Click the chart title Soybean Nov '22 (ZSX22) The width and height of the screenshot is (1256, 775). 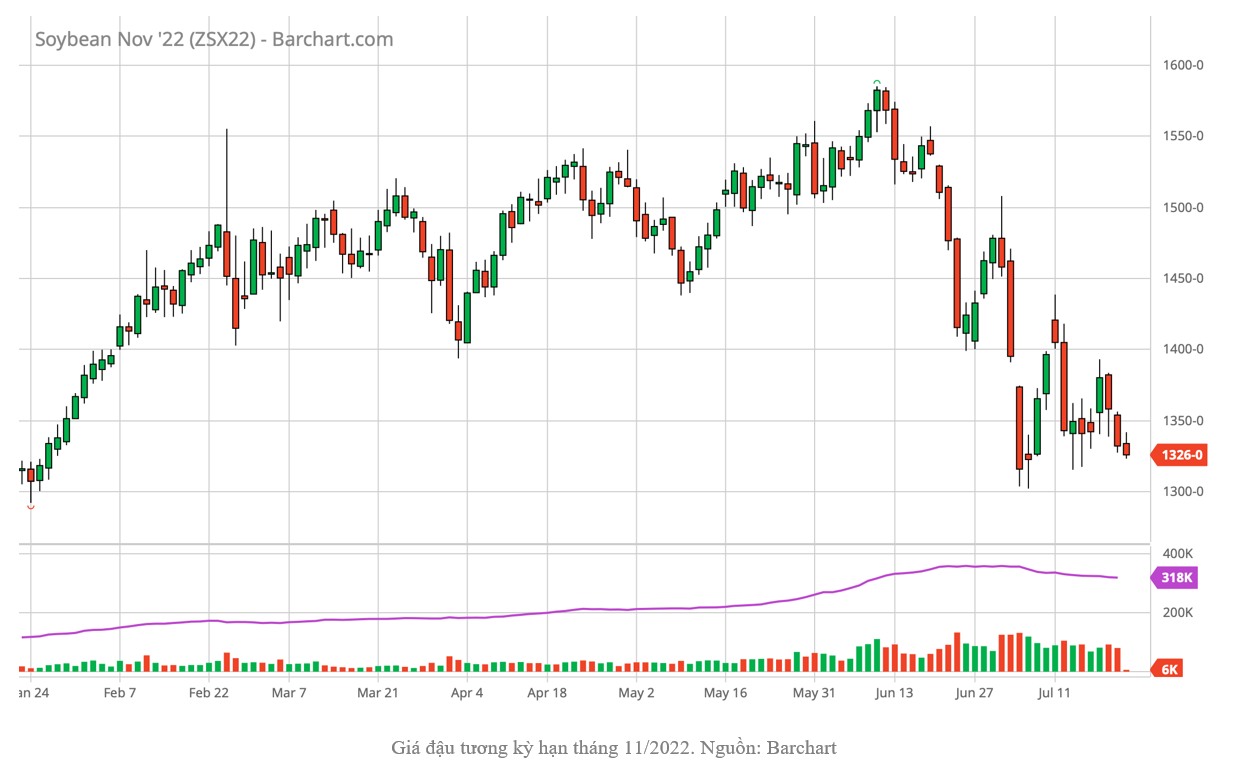point(147,39)
